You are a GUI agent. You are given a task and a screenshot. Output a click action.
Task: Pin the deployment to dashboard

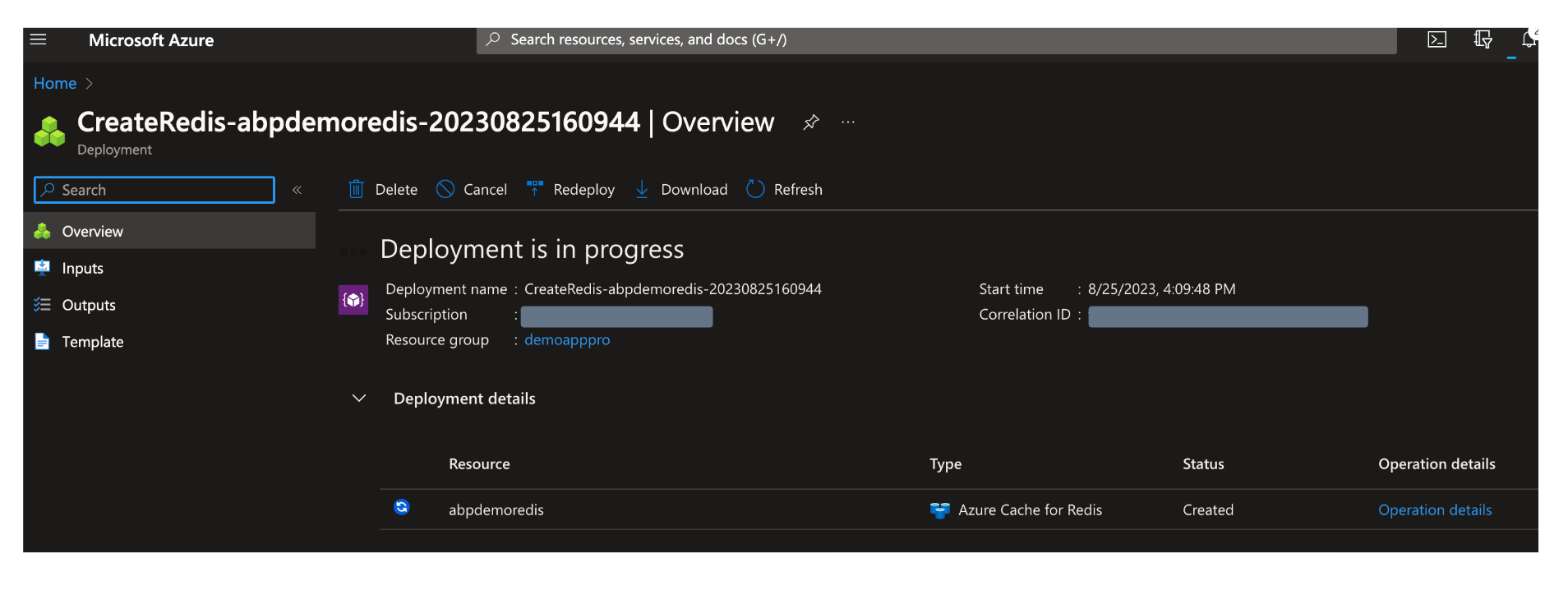(x=810, y=122)
